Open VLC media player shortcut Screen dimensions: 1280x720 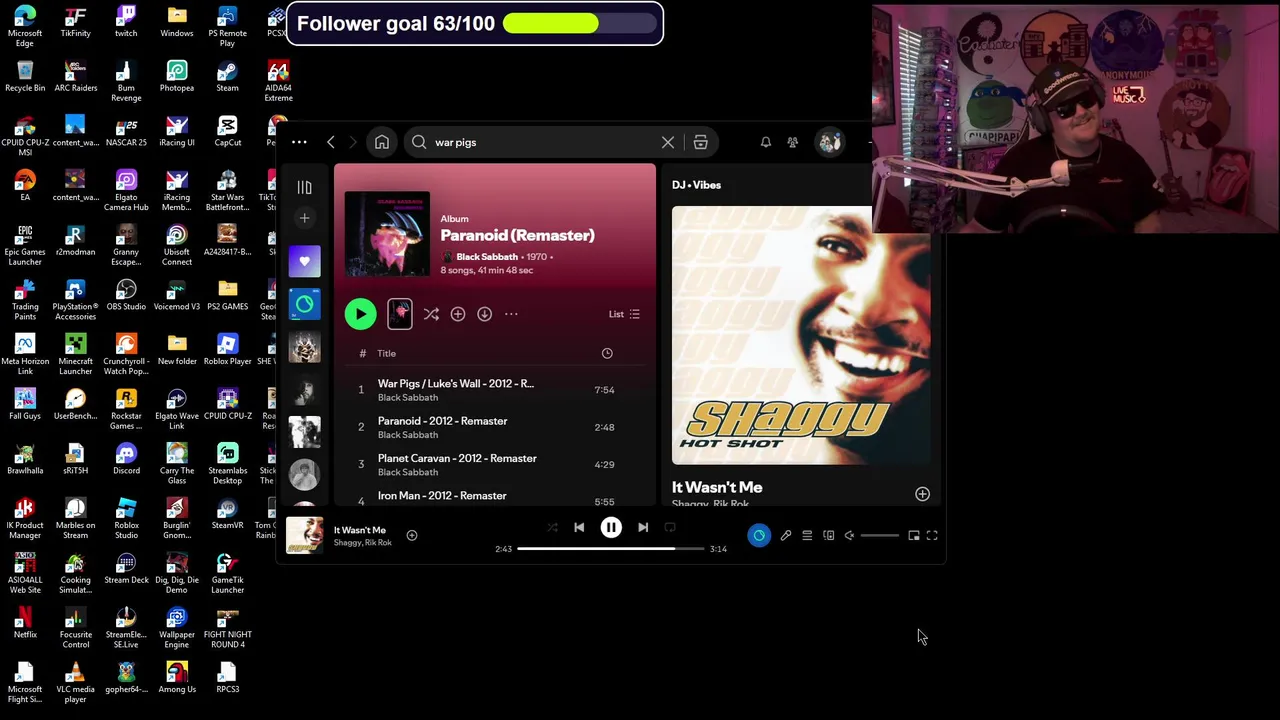75,682
